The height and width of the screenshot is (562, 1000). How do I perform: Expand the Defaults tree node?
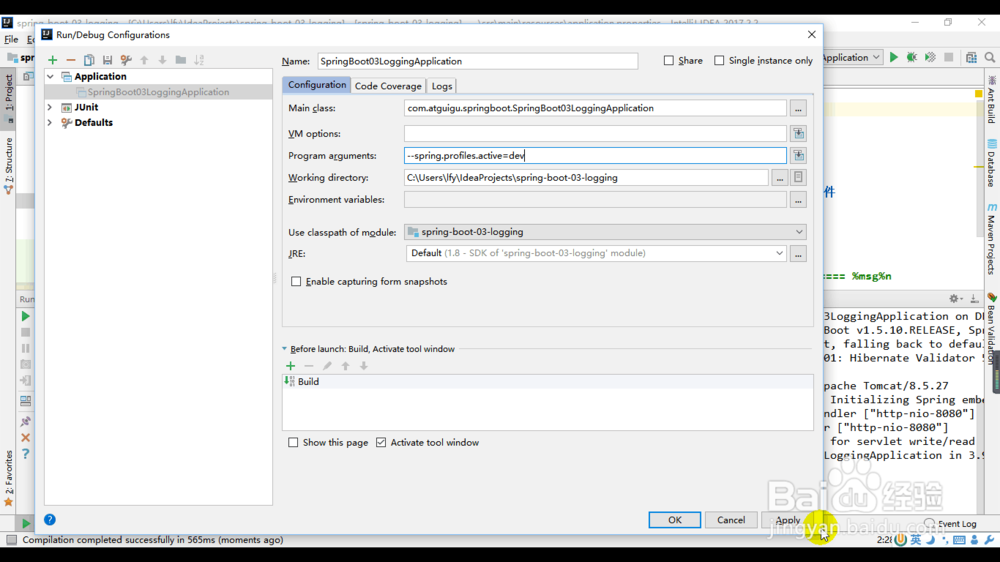click(x=50, y=122)
